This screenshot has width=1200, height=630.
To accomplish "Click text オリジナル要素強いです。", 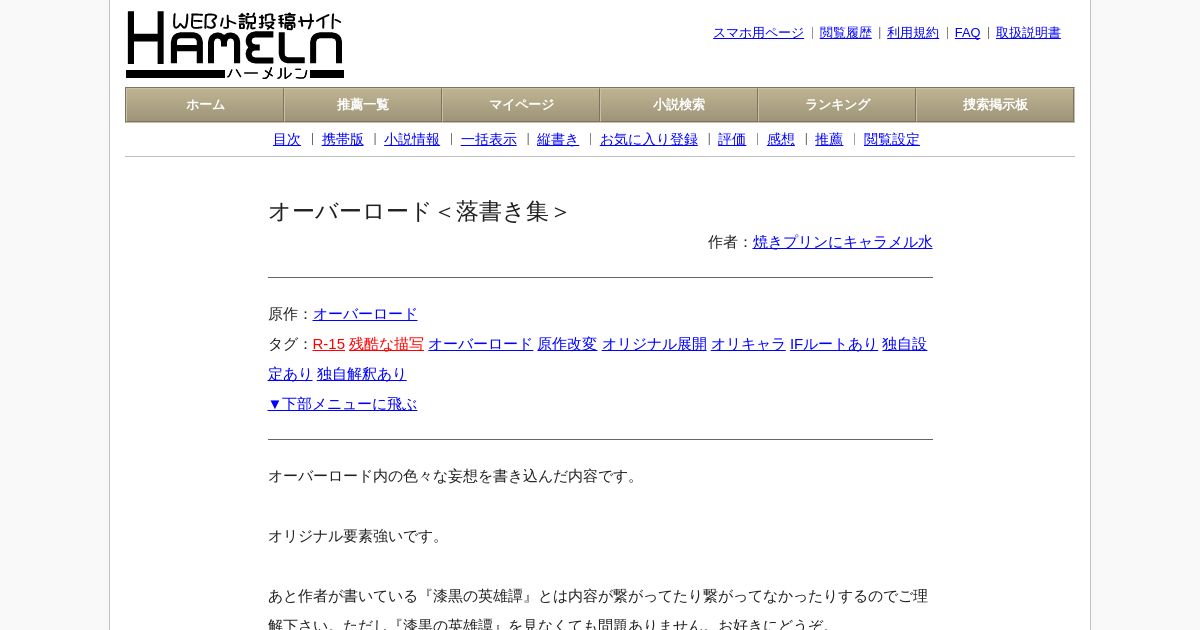I will pyautogui.click(x=358, y=536).
